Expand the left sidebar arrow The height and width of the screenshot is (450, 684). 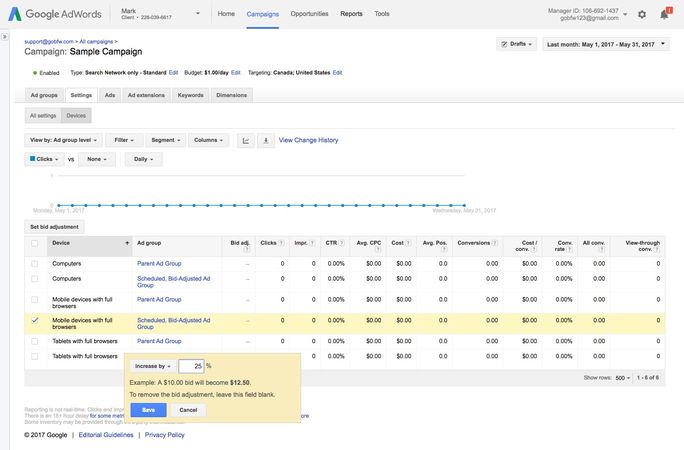[4, 37]
